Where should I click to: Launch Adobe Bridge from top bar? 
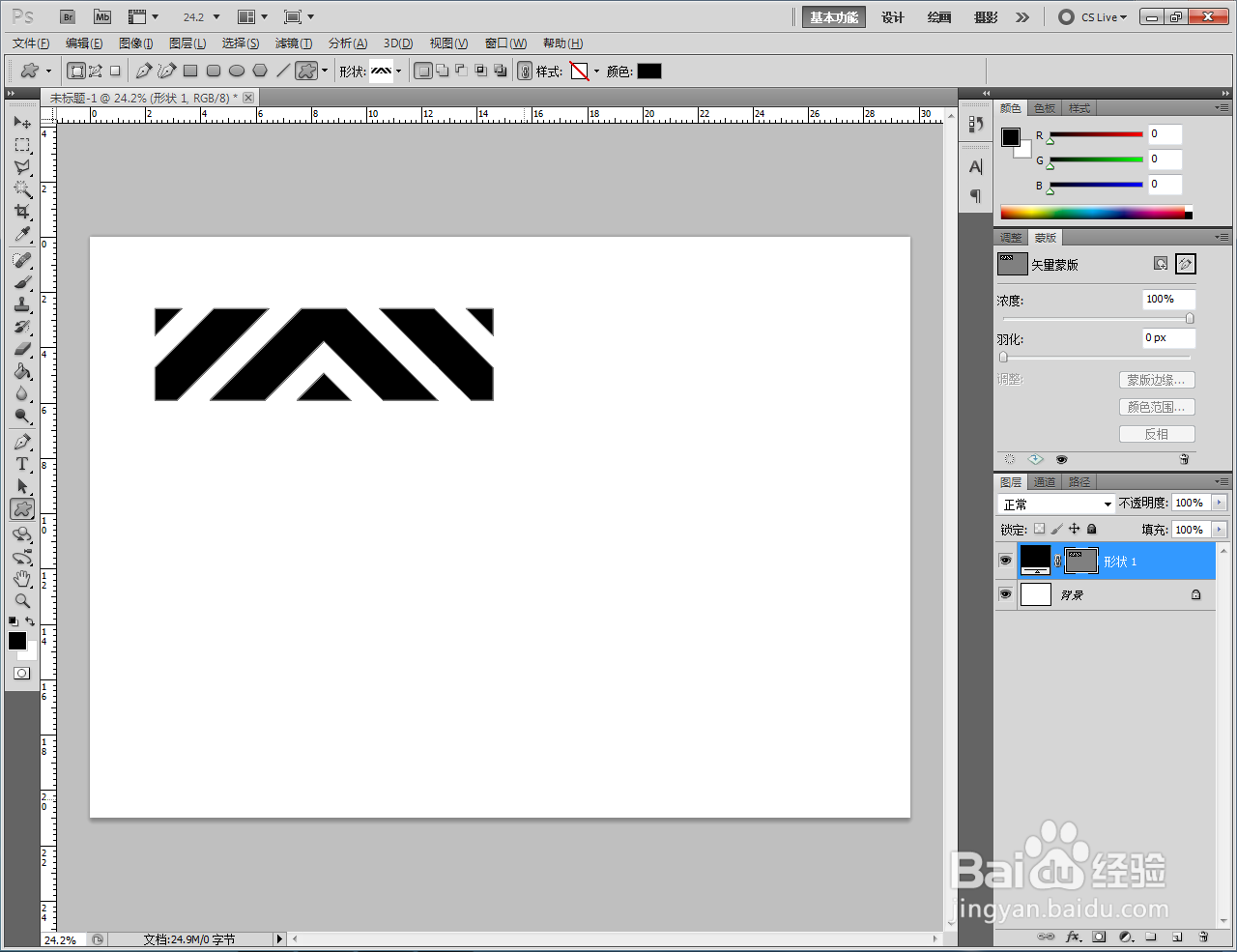tap(68, 16)
